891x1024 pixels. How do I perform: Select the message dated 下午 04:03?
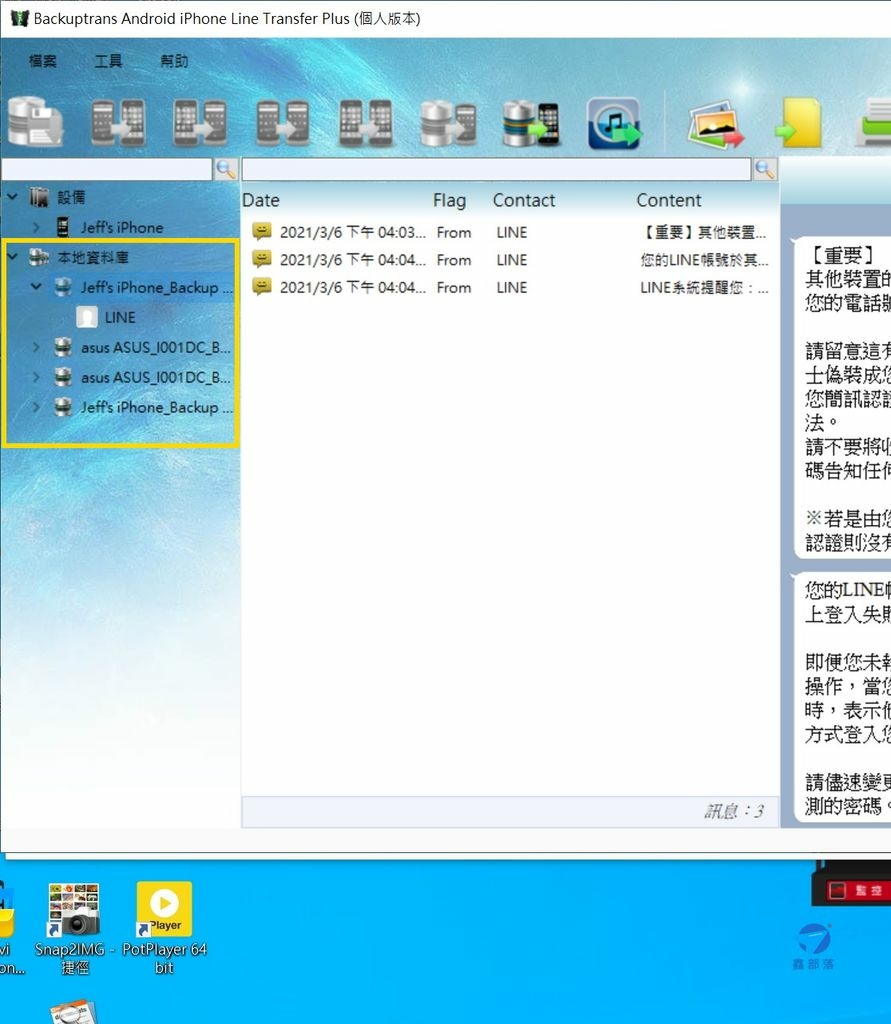[x=510, y=232]
